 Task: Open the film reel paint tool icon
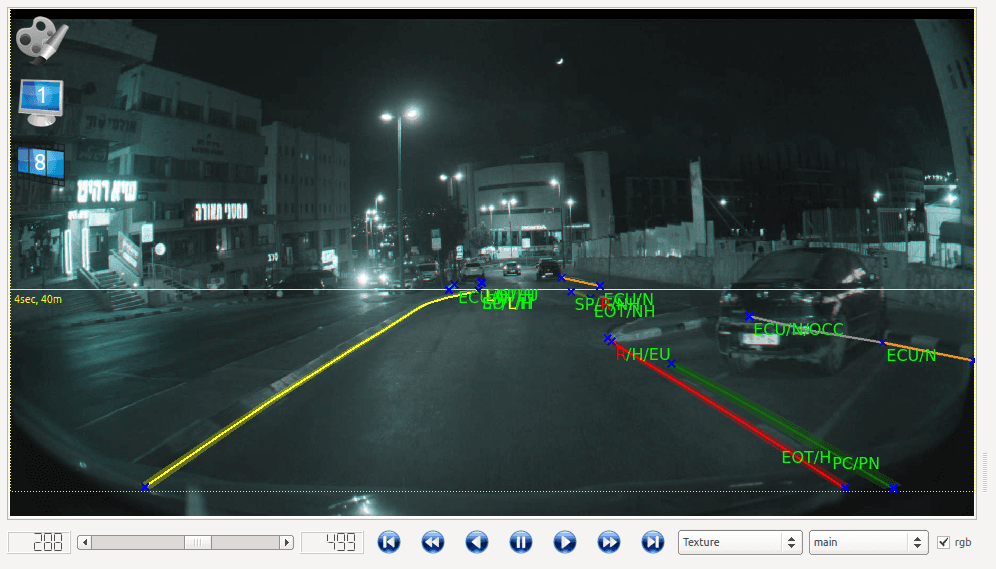41,39
